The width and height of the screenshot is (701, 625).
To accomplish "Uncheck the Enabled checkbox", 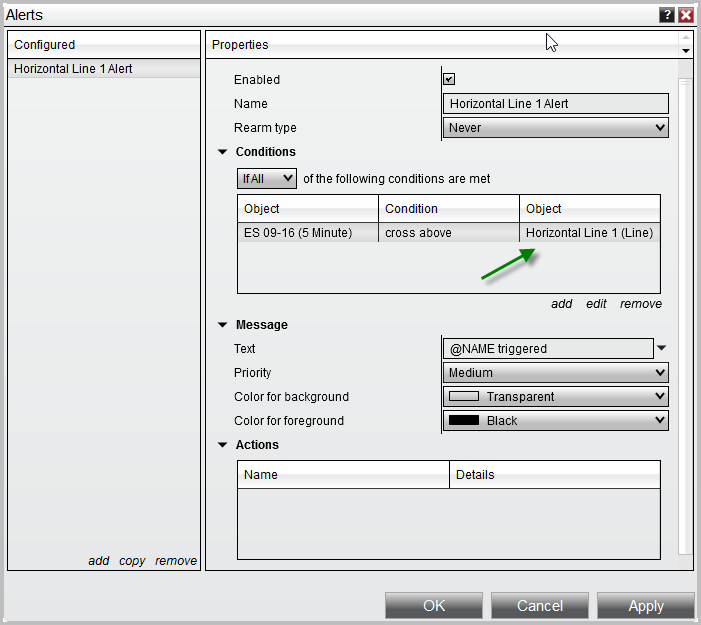I will click(449, 80).
